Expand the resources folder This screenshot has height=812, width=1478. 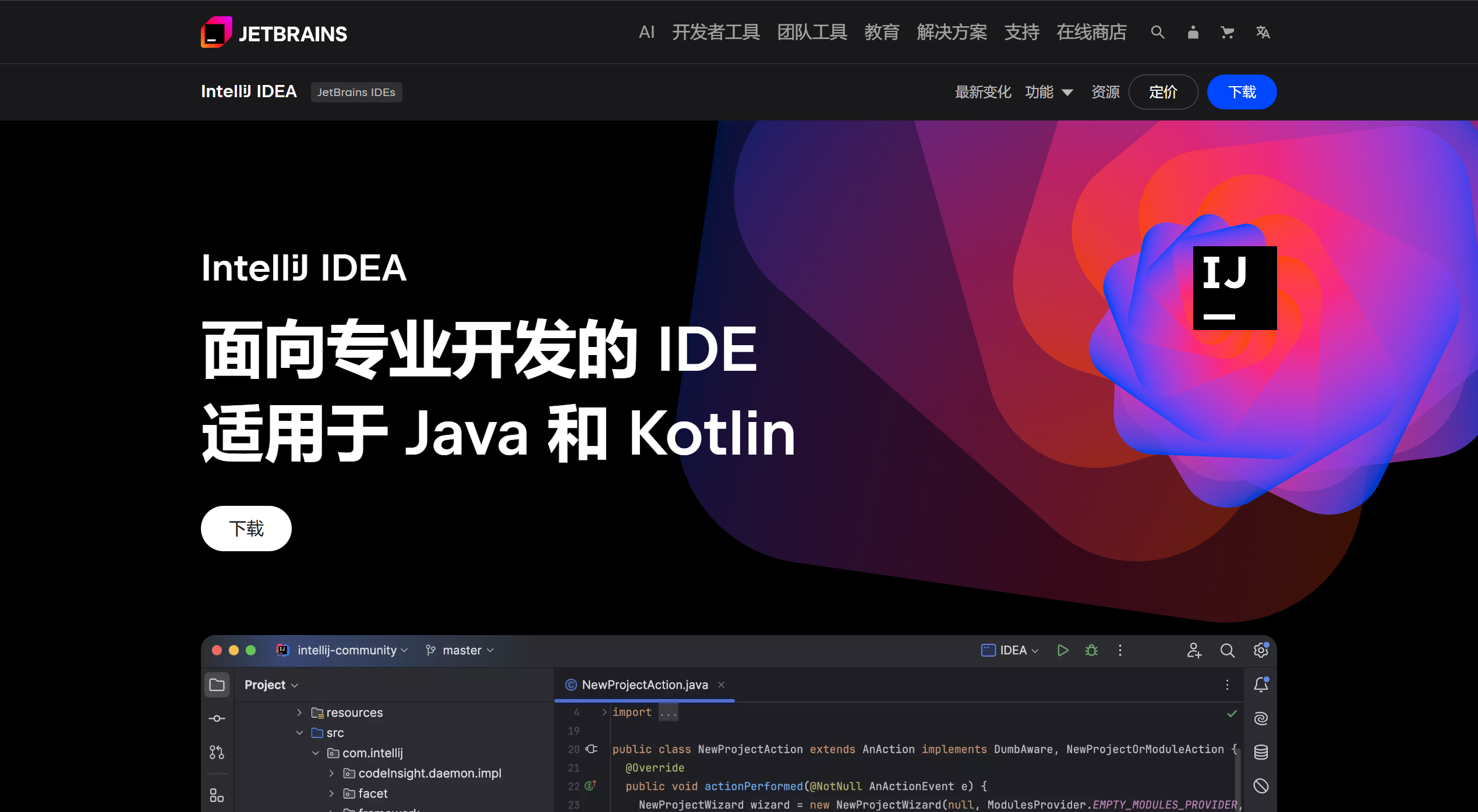pyautogui.click(x=299, y=712)
